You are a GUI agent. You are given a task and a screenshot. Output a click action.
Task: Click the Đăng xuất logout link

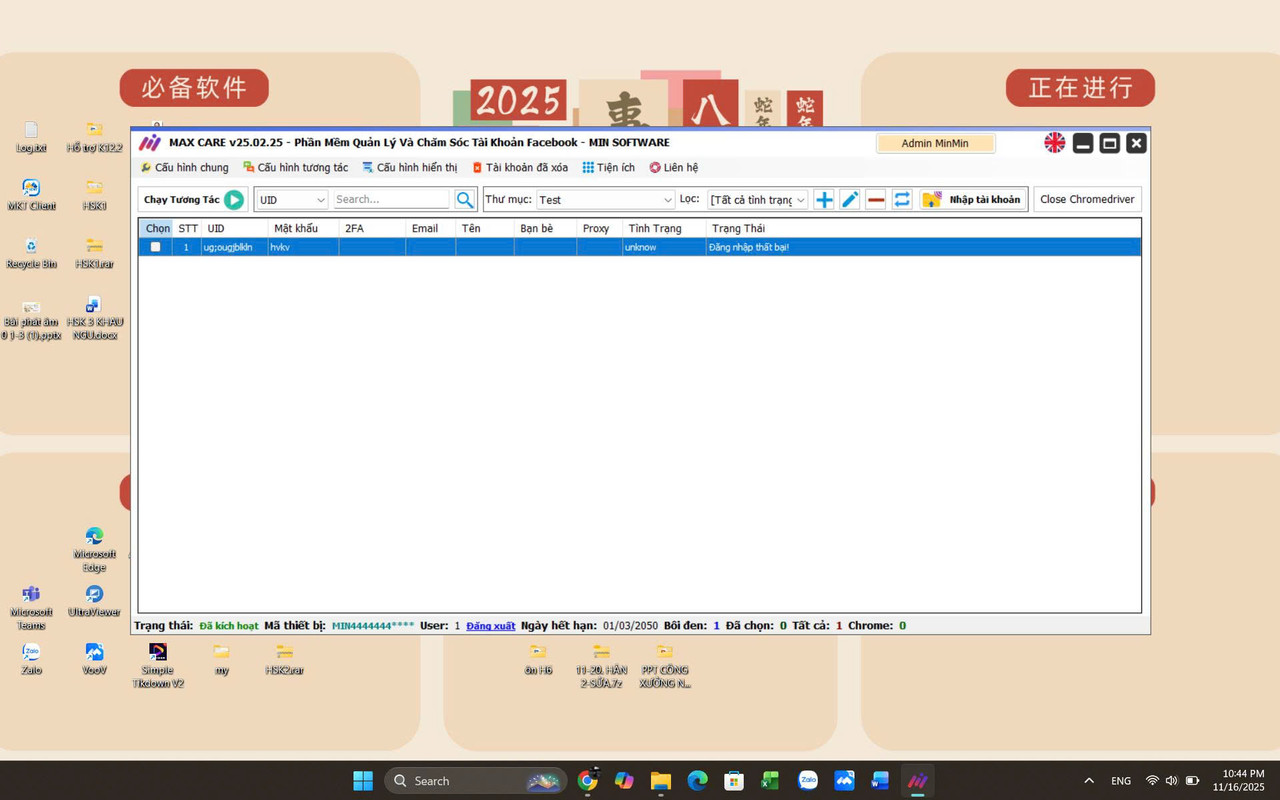click(x=491, y=626)
